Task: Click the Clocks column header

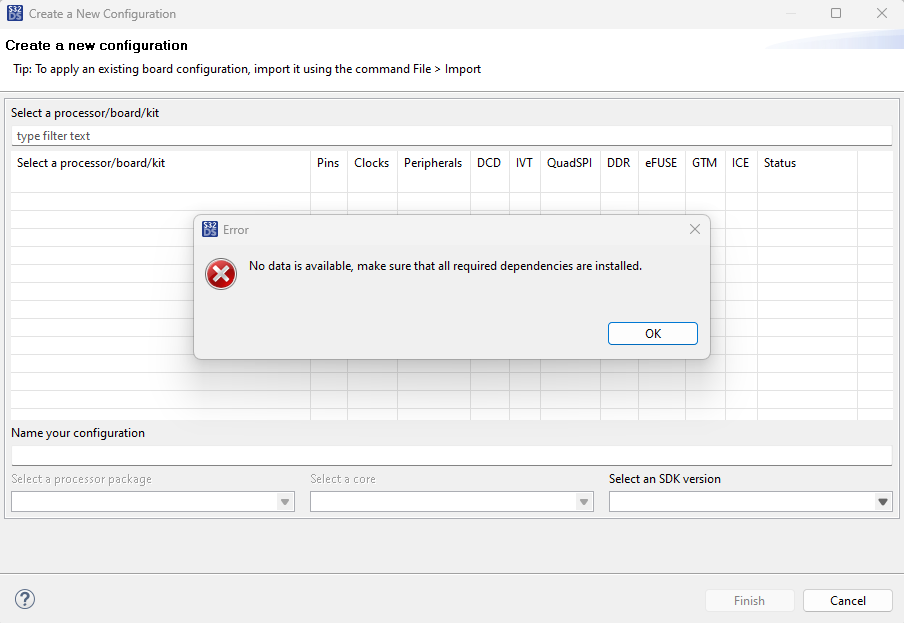Action: 371,162
